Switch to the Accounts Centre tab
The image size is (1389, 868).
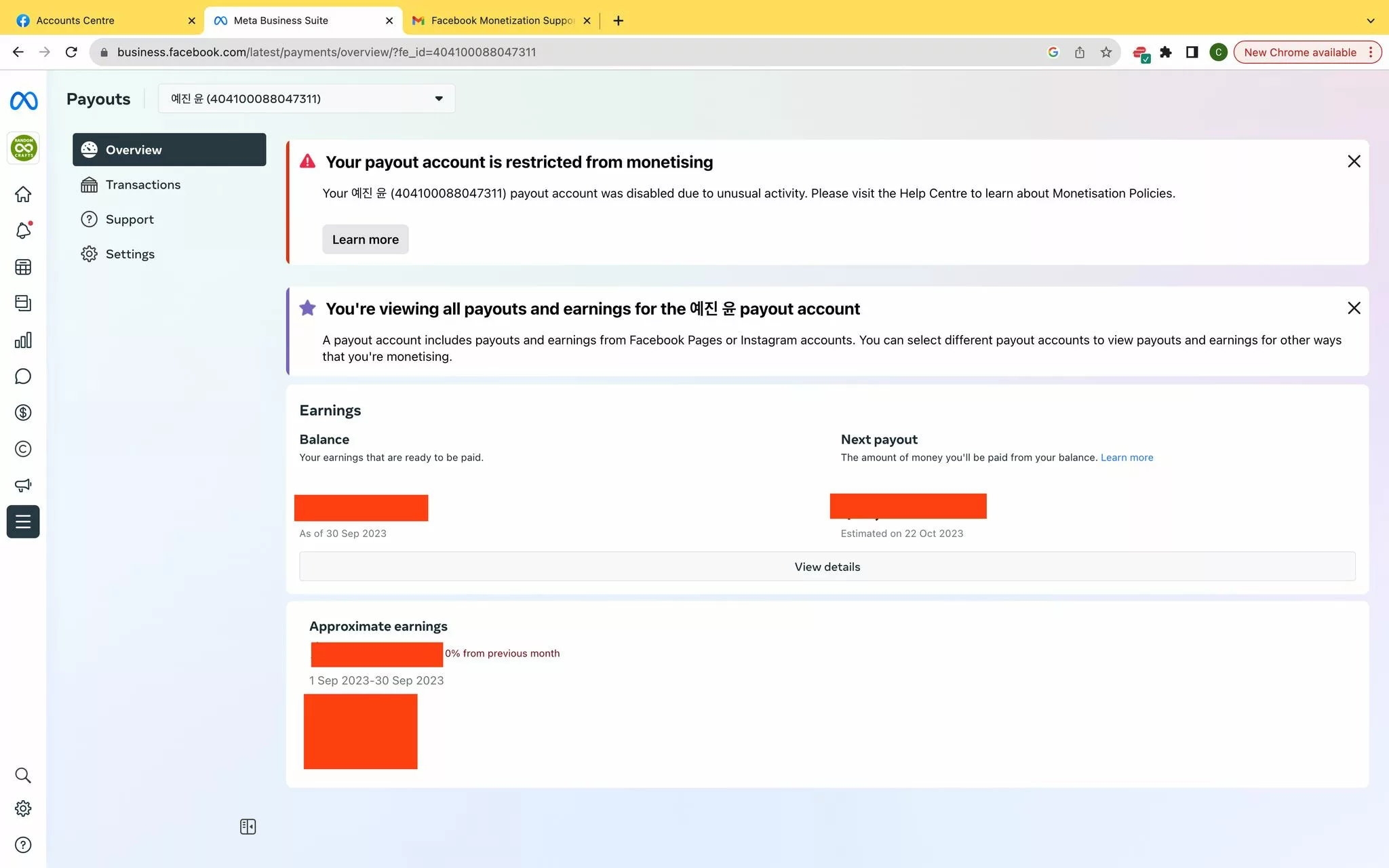100,20
